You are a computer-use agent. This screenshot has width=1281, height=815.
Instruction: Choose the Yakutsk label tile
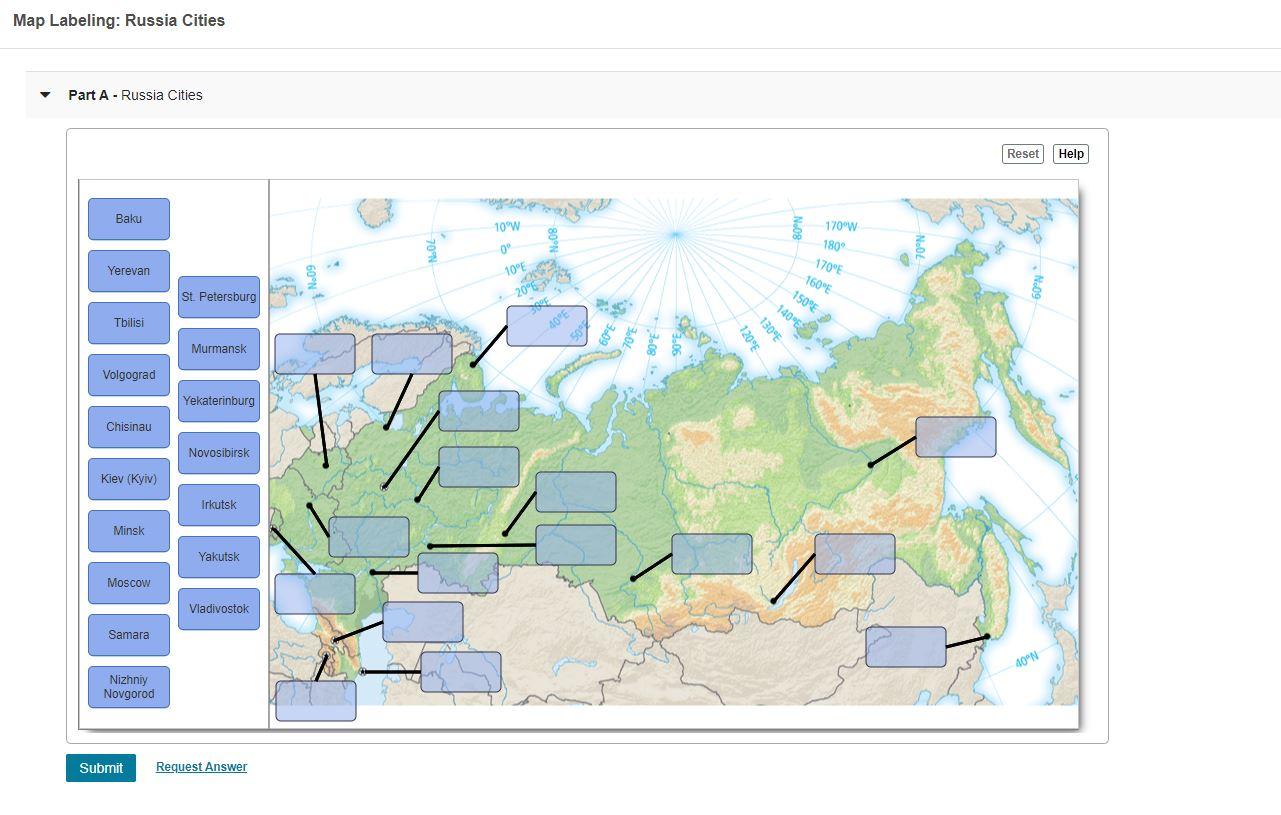point(219,557)
